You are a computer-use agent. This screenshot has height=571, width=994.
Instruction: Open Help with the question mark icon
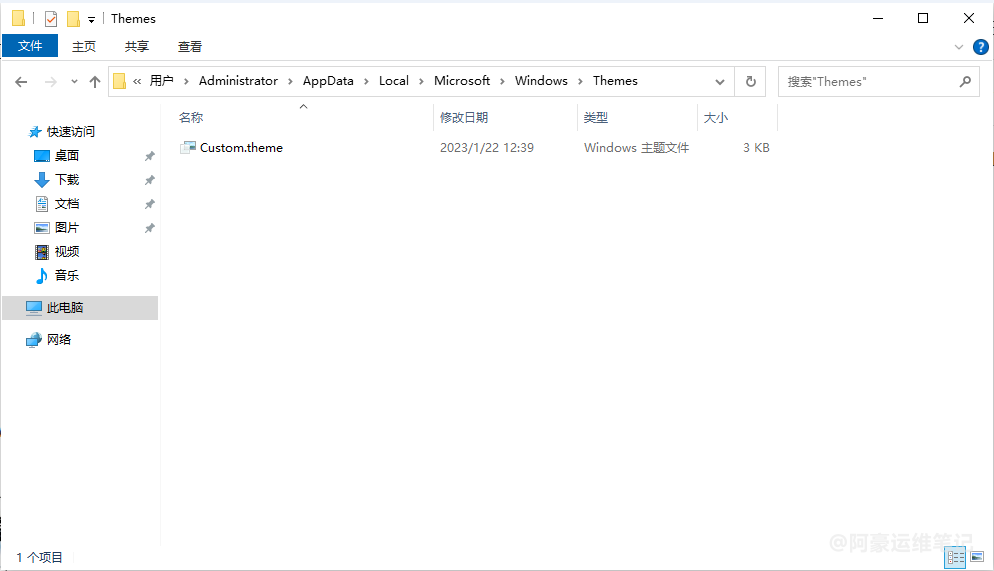(980, 47)
